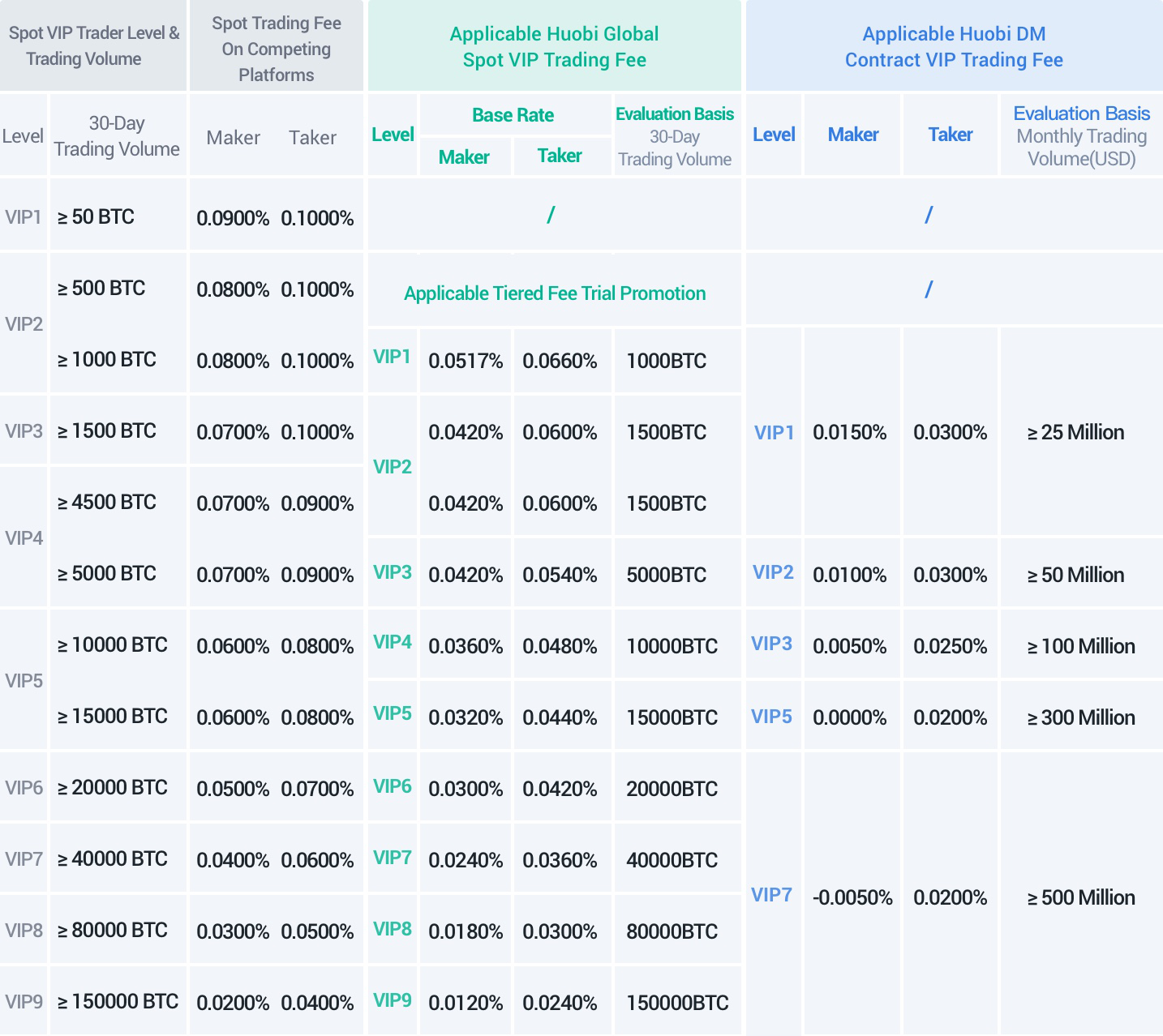Select the '150000BTC' evaluation basis for green VIP9

tap(678, 1003)
